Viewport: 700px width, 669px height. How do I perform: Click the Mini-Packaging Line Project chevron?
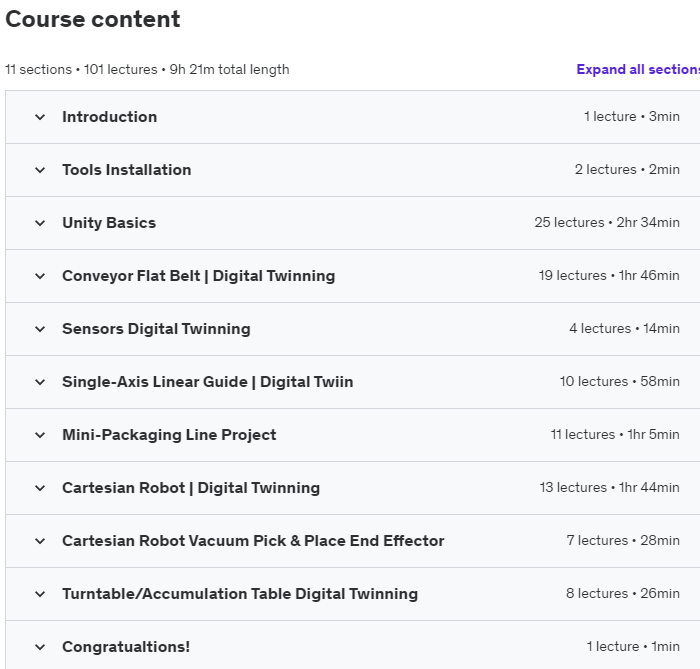pos(40,435)
